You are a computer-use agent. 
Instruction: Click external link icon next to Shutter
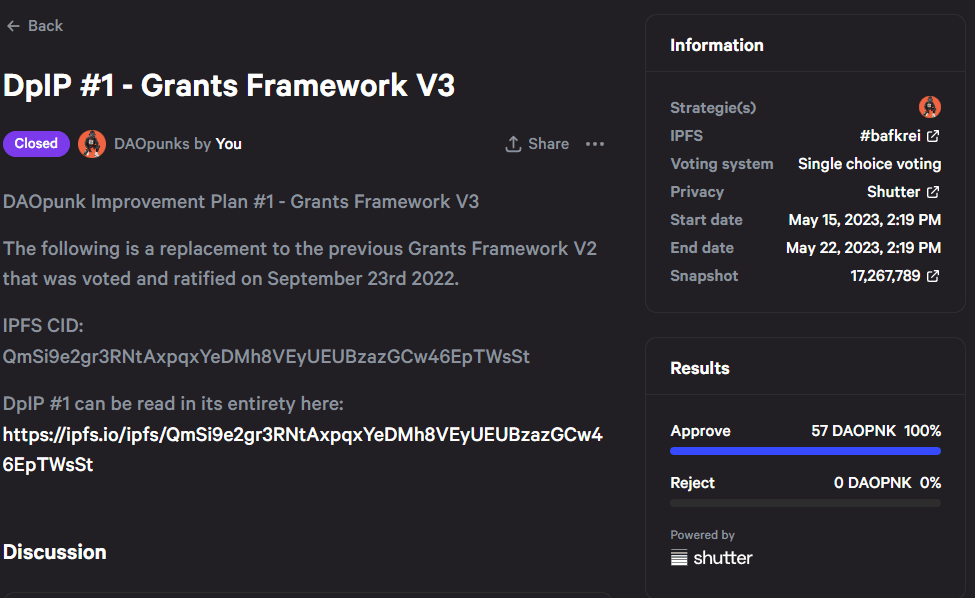[x=933, y=191]
